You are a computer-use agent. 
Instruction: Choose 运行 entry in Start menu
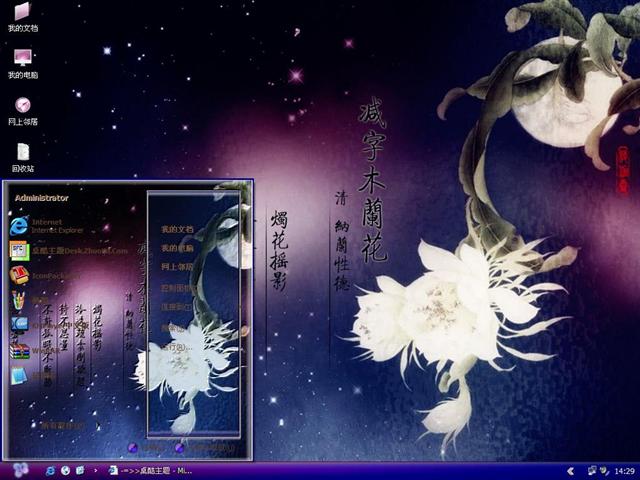pos(177,346)
